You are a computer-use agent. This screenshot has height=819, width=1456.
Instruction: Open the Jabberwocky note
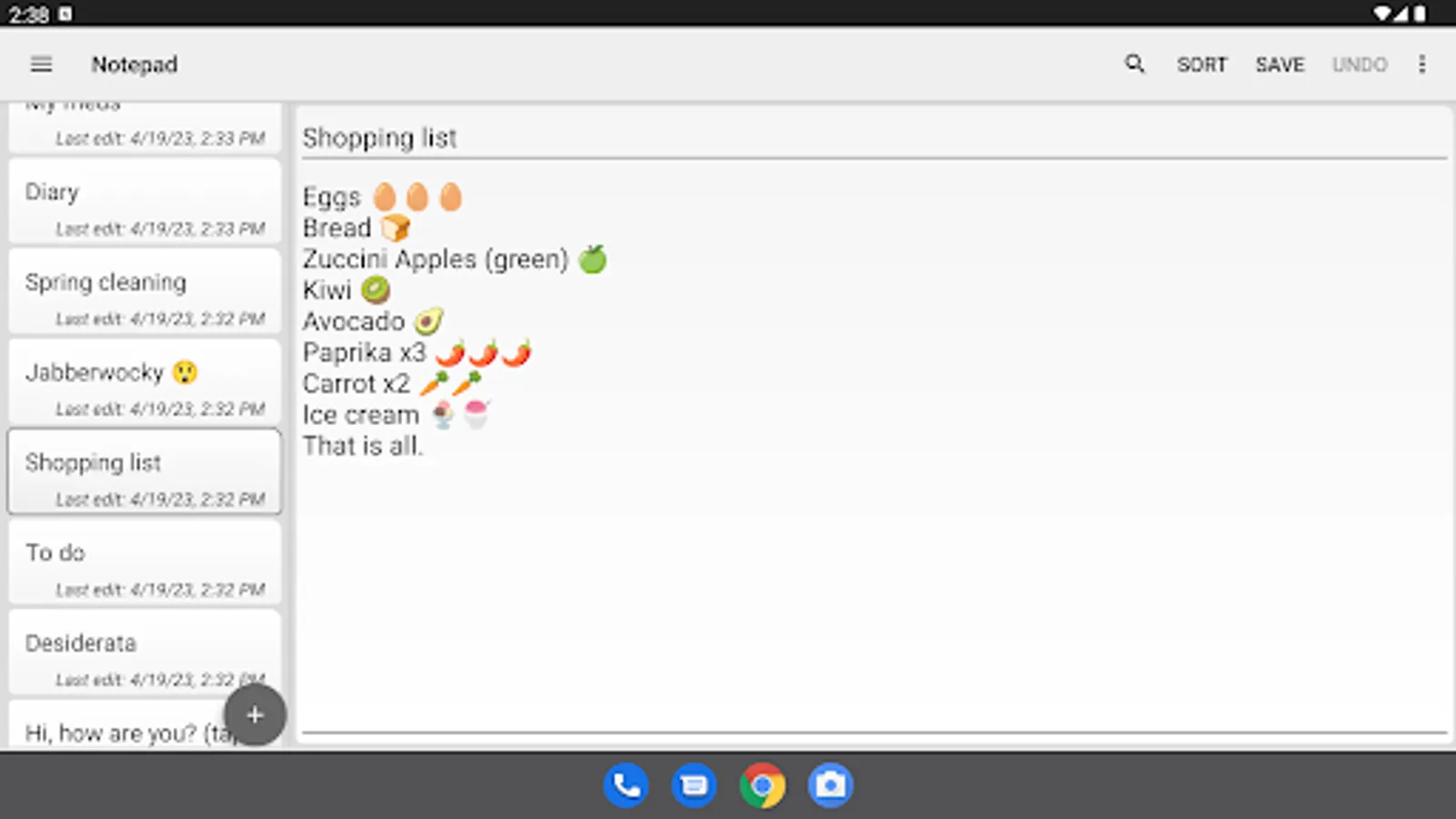pyautogui.click(x=145, y=382)
